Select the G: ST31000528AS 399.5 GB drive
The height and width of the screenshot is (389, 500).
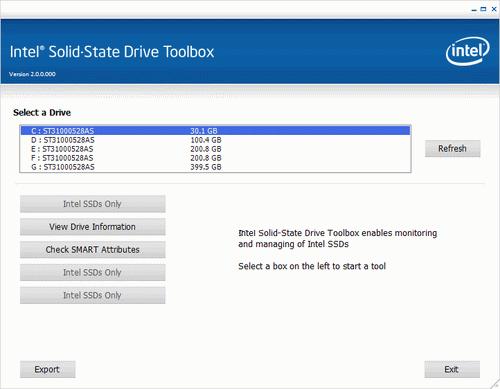click(215, 167)
